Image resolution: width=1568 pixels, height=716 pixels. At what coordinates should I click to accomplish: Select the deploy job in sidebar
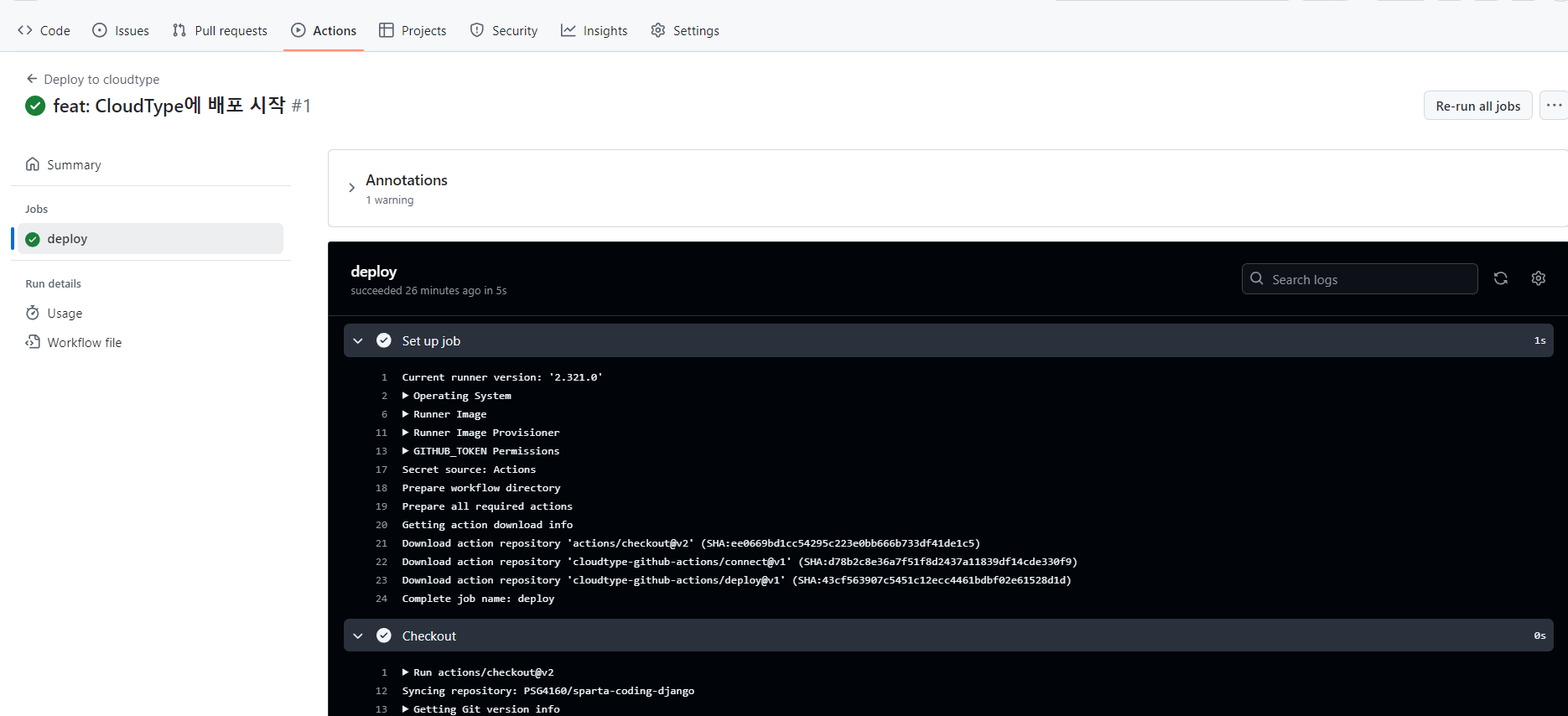click(x=150, y=239)
